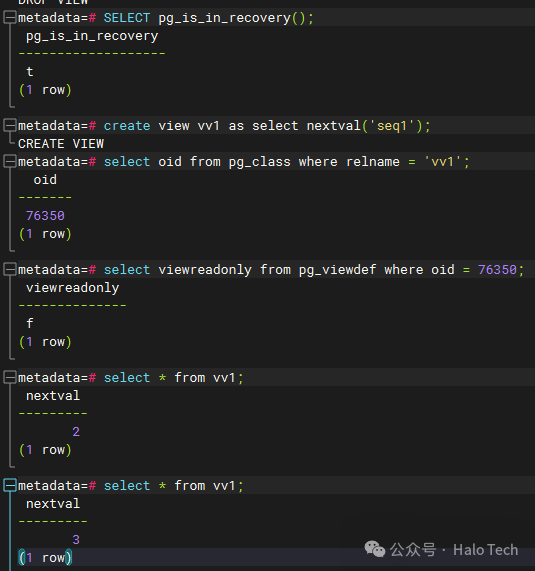The width and height of the screenshot is (535, 571).
Task: Collapse the pg_class oid query block
Action: pyautogui.click(x=10, y=161)
